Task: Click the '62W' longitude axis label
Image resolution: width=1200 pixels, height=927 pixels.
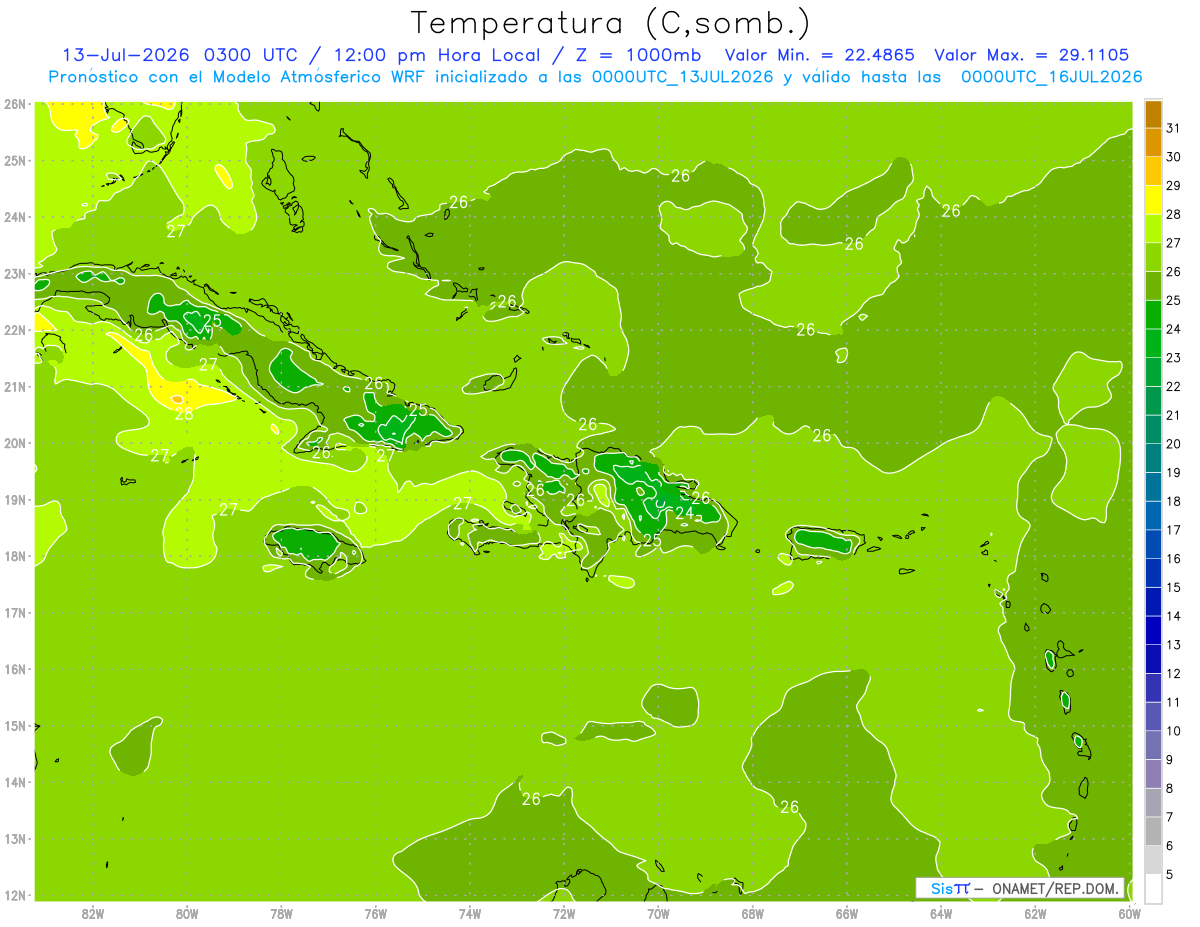Action: coord(1035,912)
